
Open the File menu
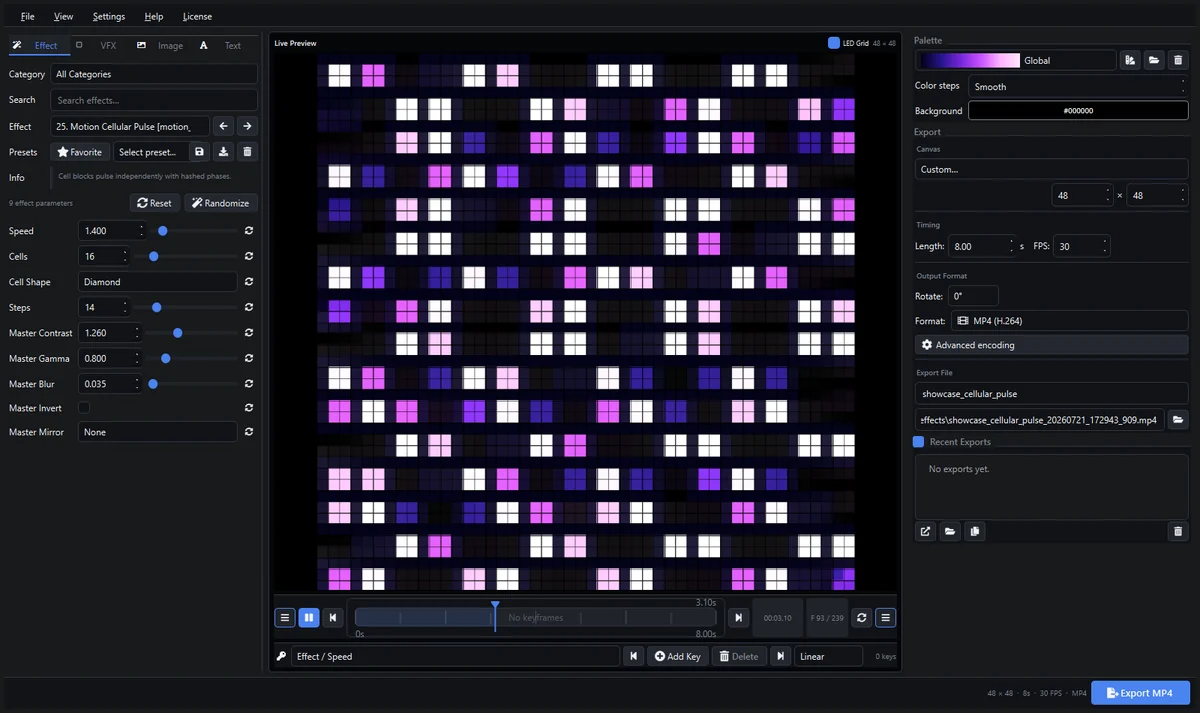[x=28, y=16]
